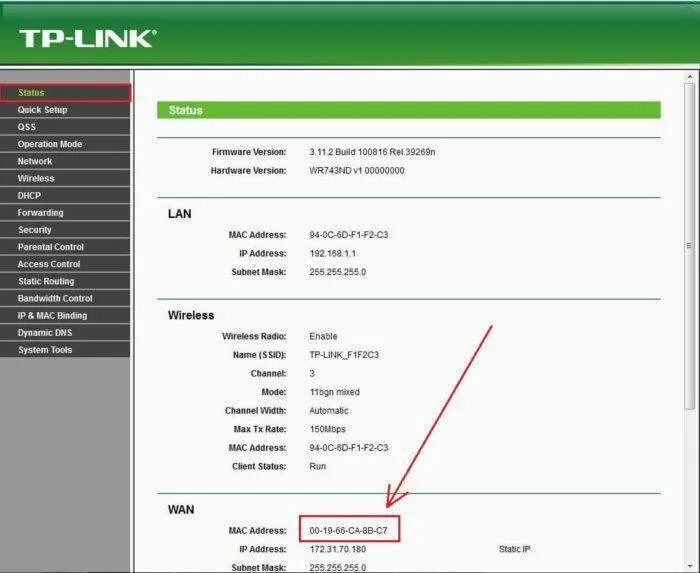The width and height of the screenshot is (700, 573).
Task: Select Client Status Run value
Action: (x=317, y=466)
